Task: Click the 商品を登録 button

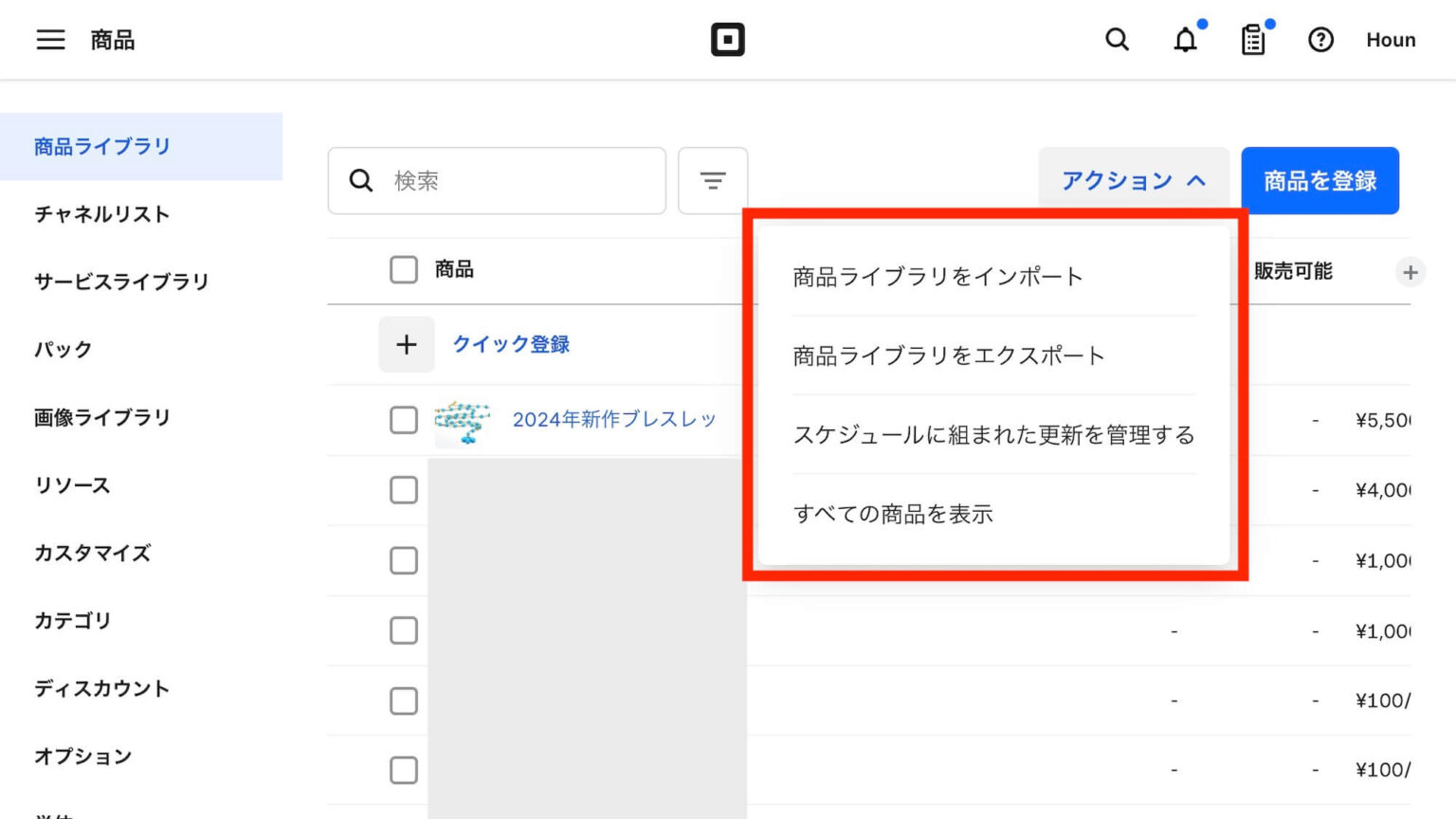Action: click(1319, 180)
